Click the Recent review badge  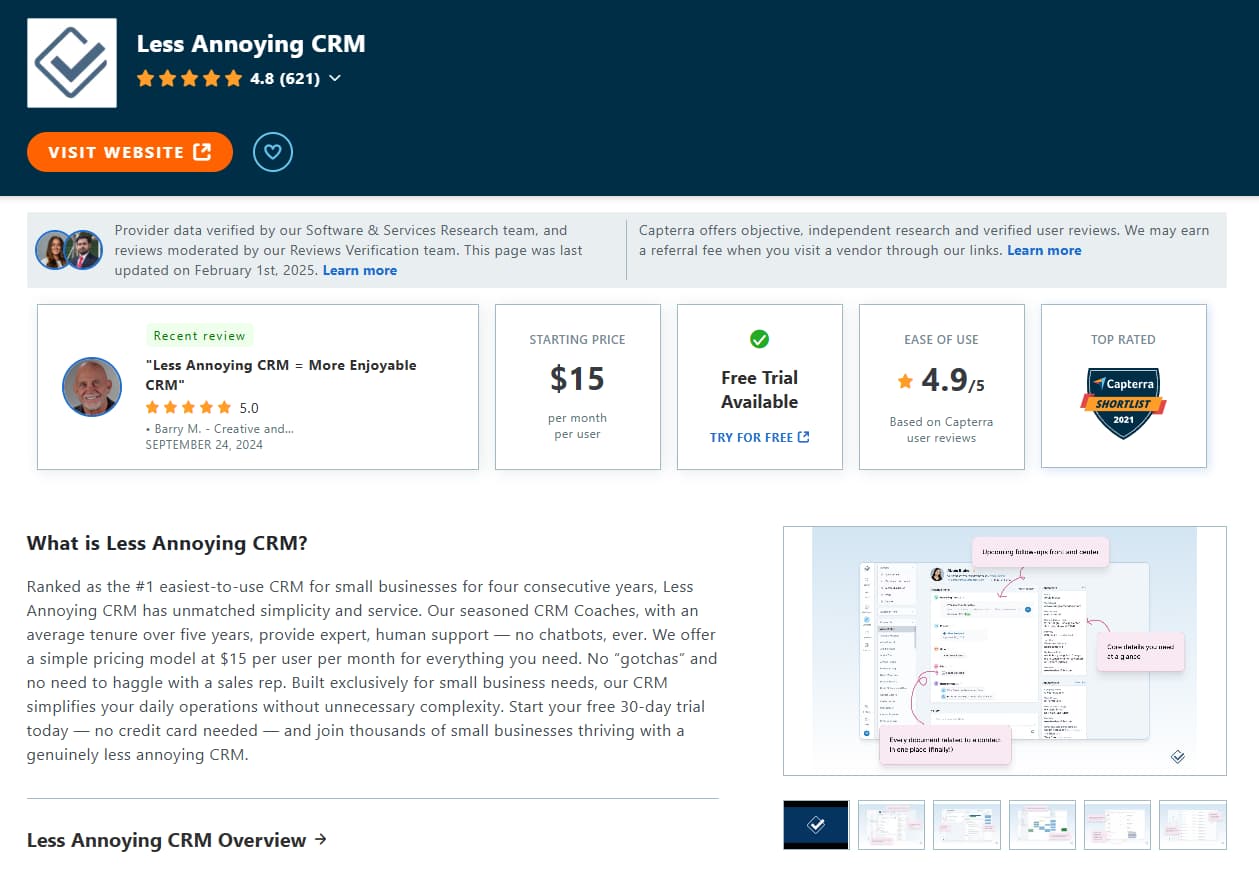200,336
